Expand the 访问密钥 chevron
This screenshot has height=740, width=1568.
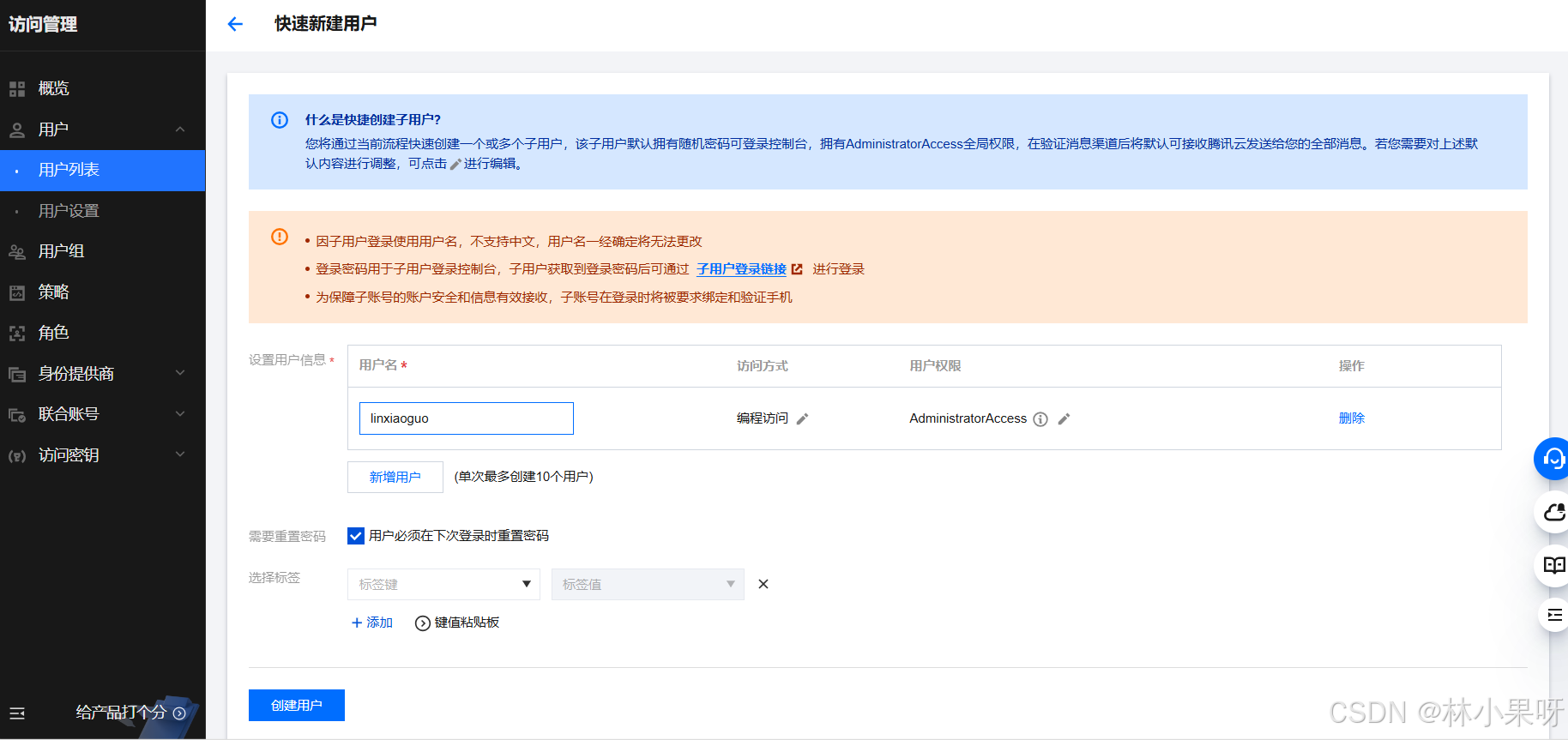point(180,454)
